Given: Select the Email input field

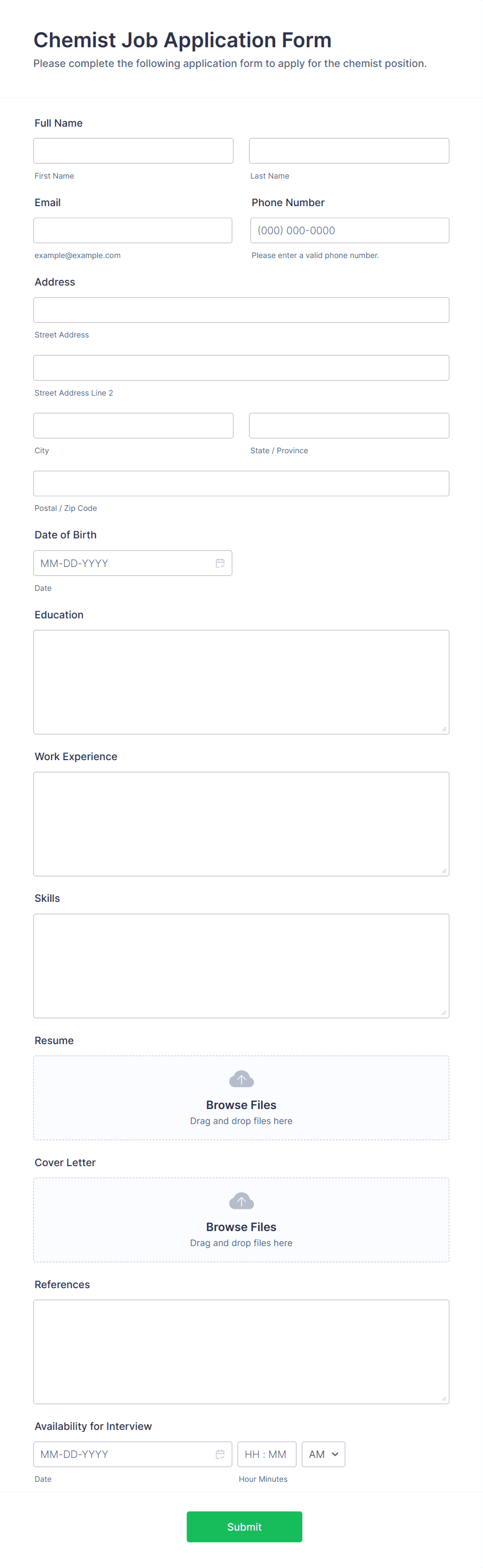Looking at the screenshot, I should pos(133,230).
